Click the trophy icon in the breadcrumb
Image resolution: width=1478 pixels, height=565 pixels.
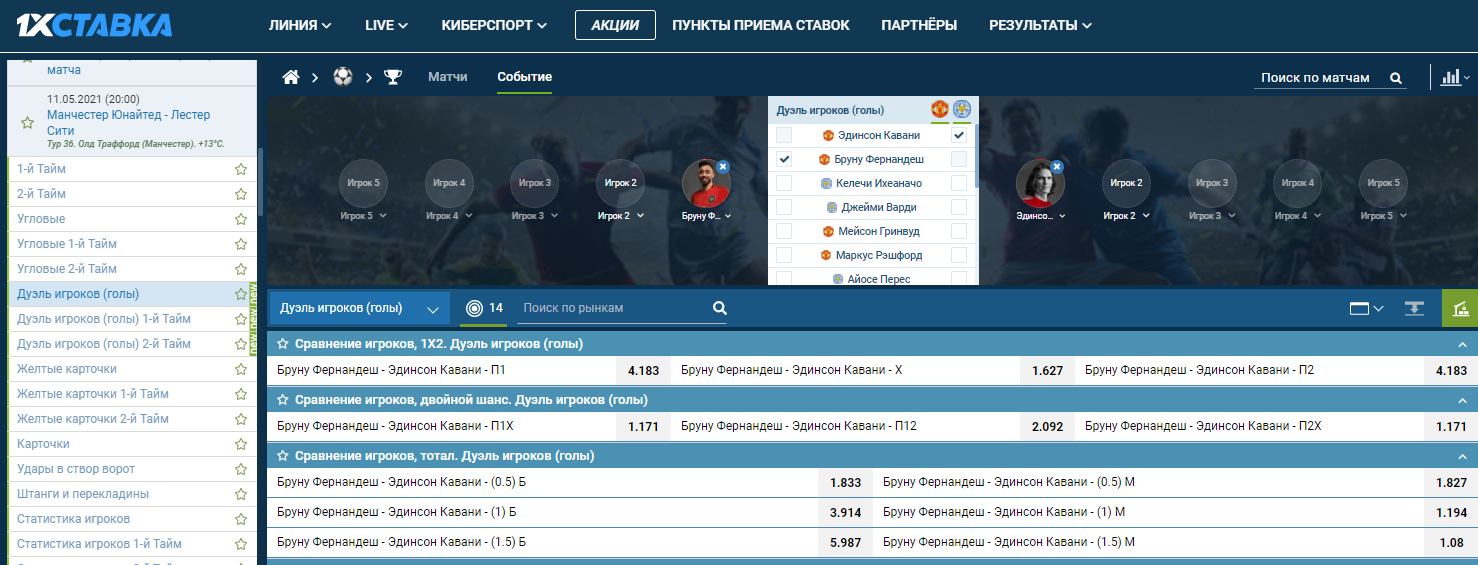coord(394,77)
